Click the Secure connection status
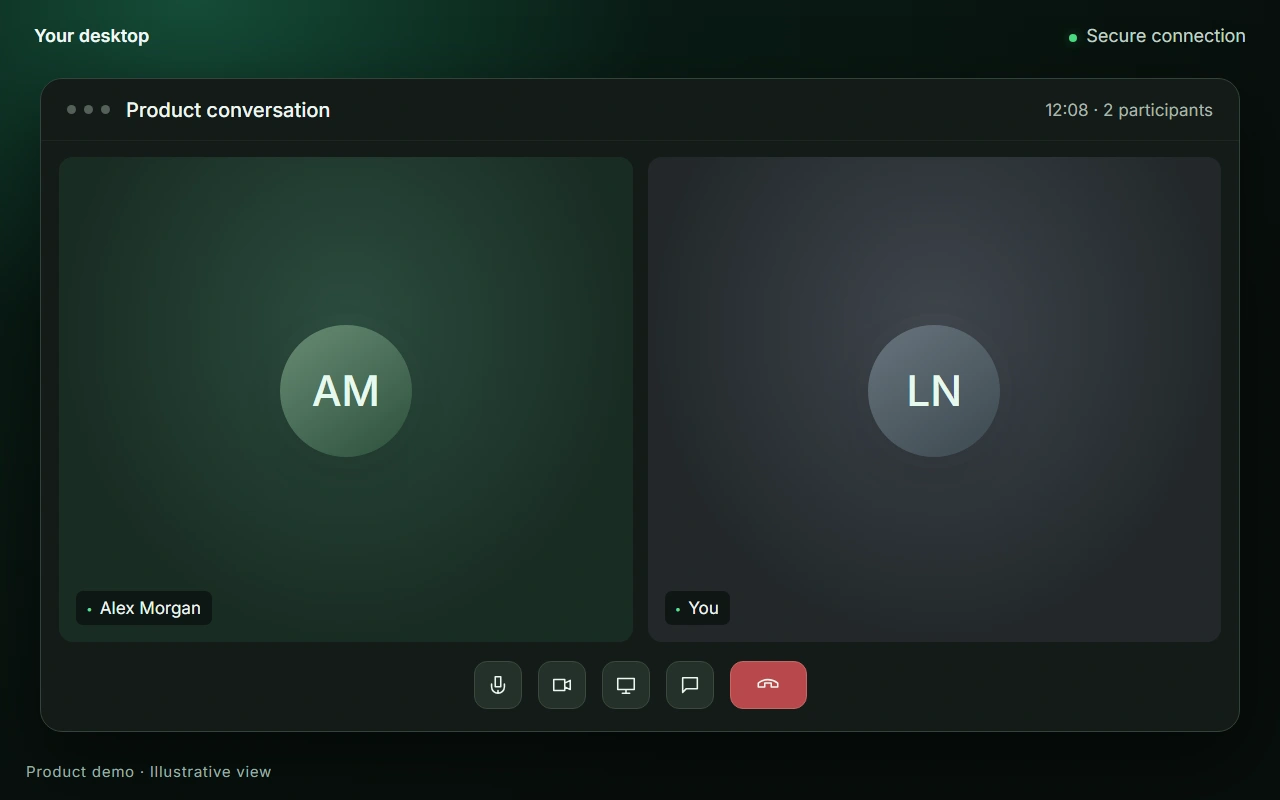Viewport: 1280px width, 800px height. tap(1157, 36)
